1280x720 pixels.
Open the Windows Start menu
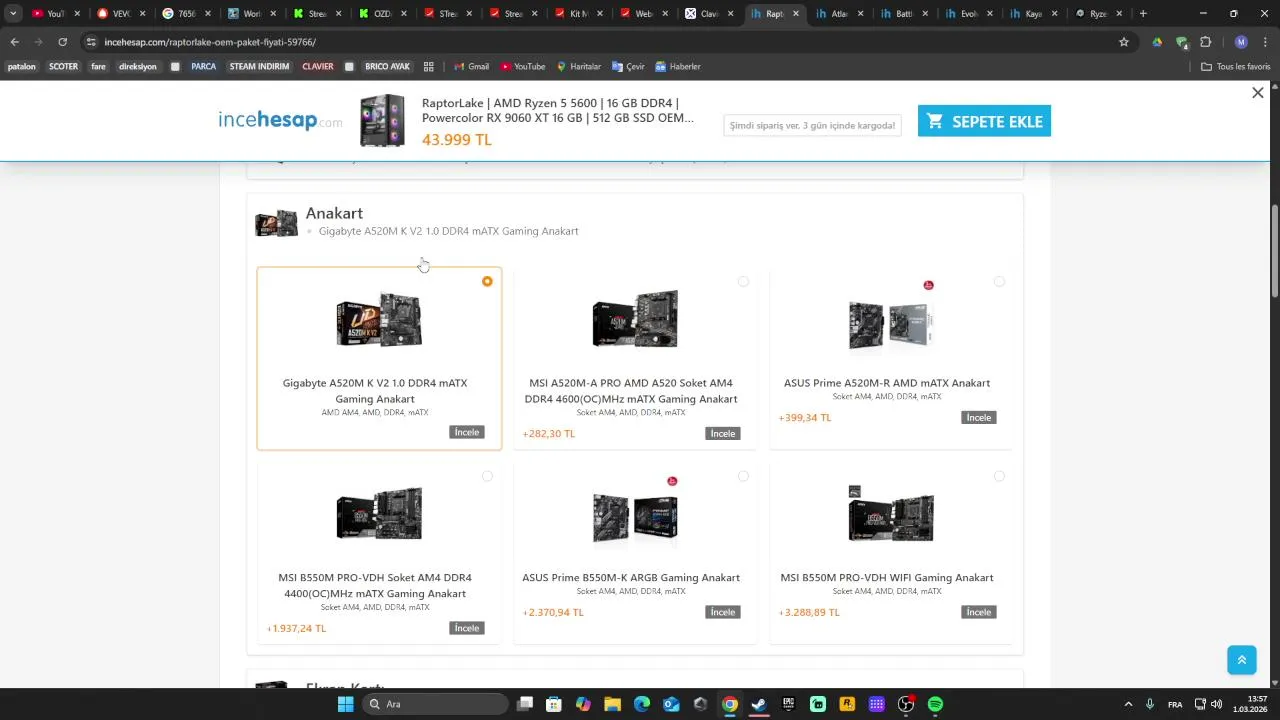coord(345,704)
